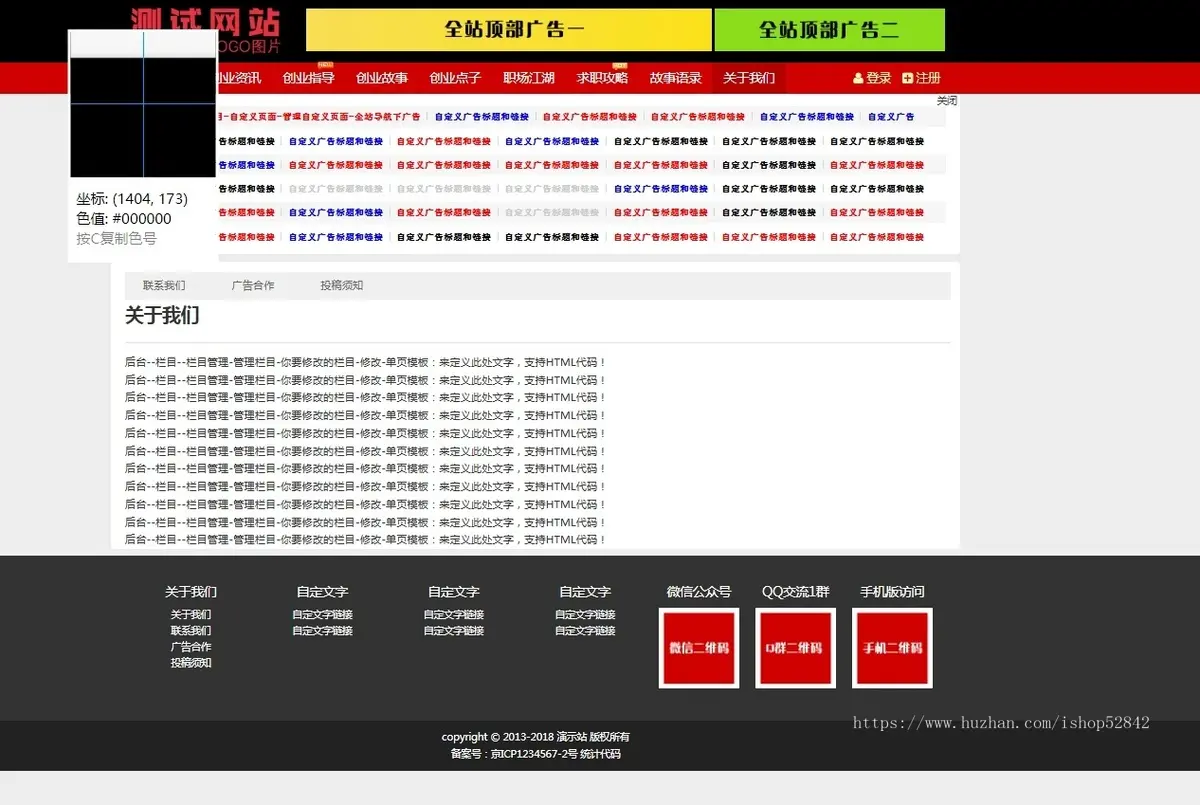Image resolution: width=1200 pixels, height=805 pixels.
Task: Select the highlighted 关于我们 navbar item
Action: coord(749,78)
